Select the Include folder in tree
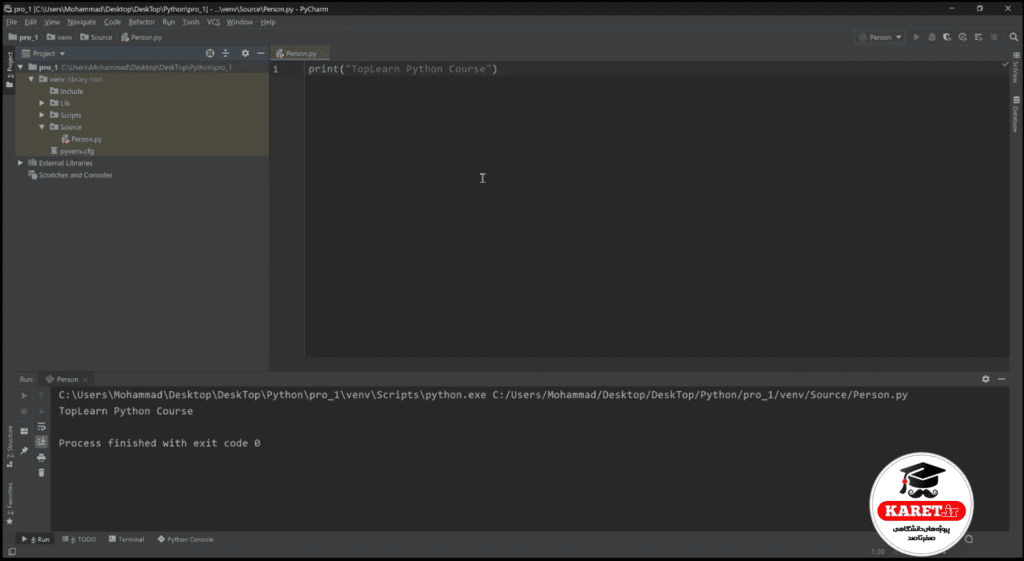The height and width of the screenshot is (561, 1024). tap(67, 91)
